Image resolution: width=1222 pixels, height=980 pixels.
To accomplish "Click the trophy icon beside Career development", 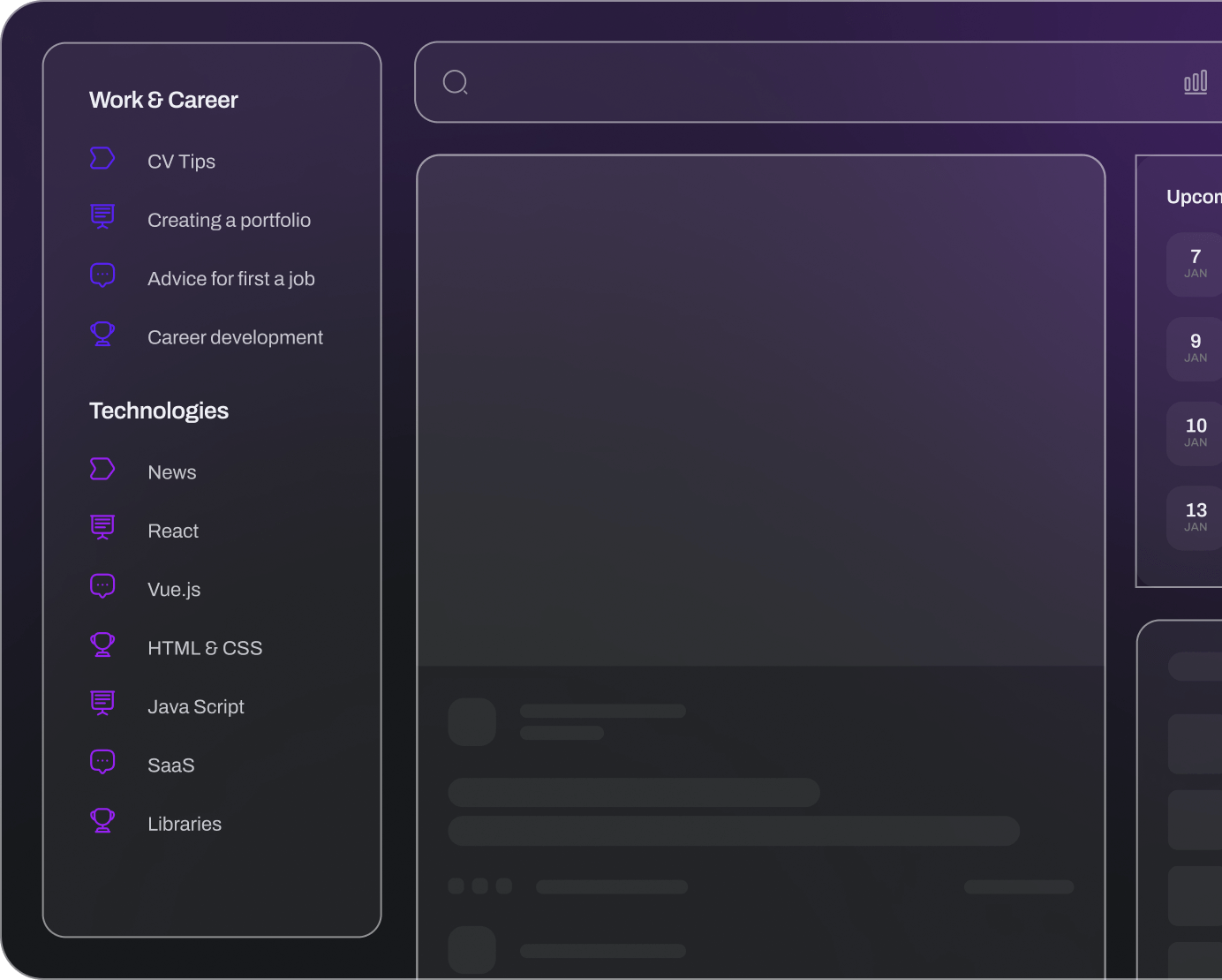I will (102, 334).
